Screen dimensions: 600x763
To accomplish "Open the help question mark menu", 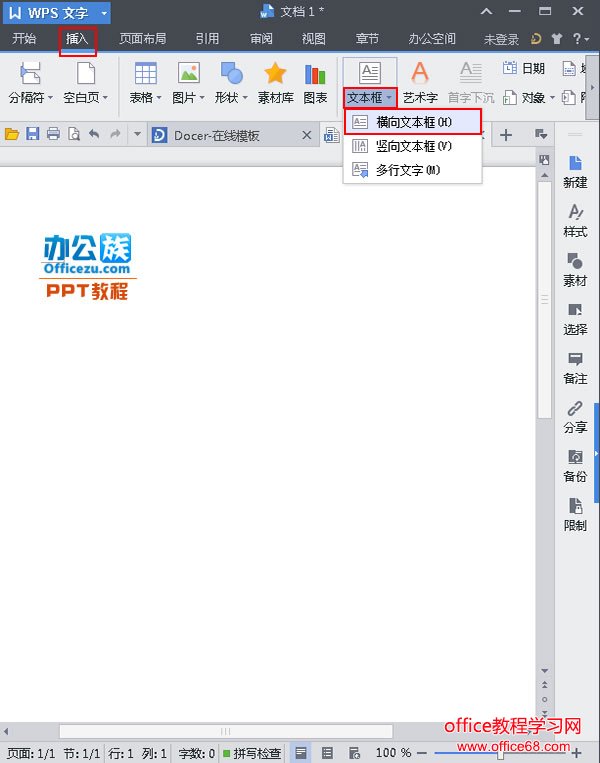I will [580, 38].
